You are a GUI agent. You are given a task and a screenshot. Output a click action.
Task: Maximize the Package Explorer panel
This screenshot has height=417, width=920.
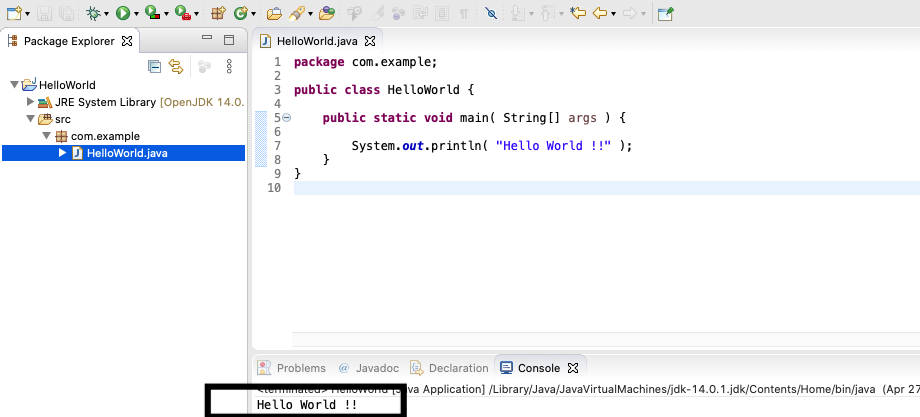pyautogui.click(x=229, y=40)
